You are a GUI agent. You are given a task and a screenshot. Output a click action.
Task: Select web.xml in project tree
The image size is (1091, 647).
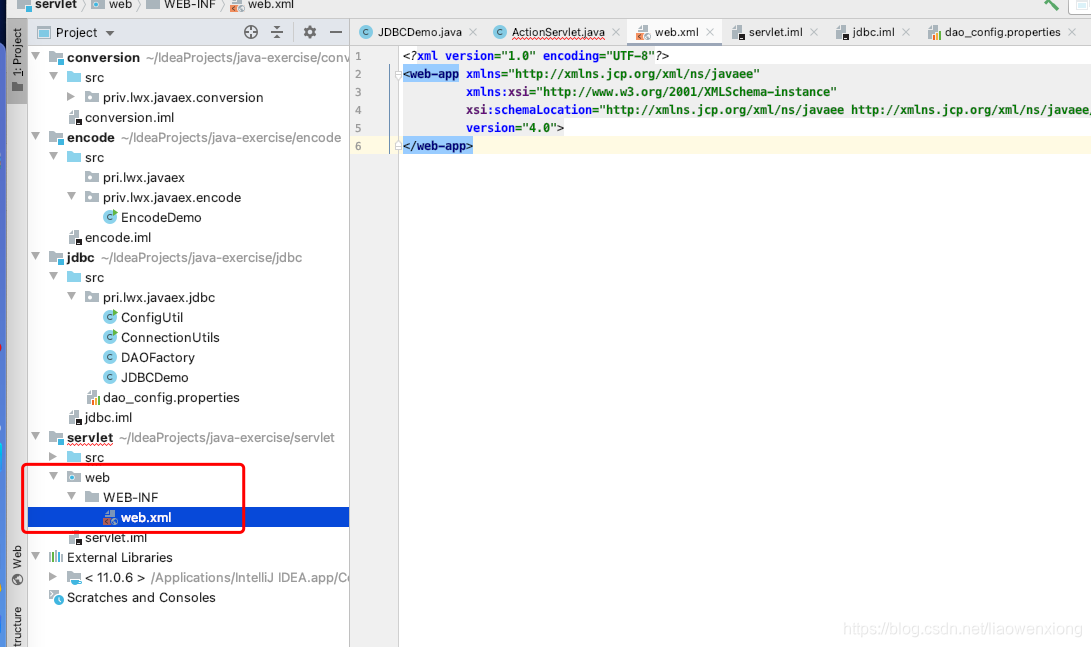(145, 518)
